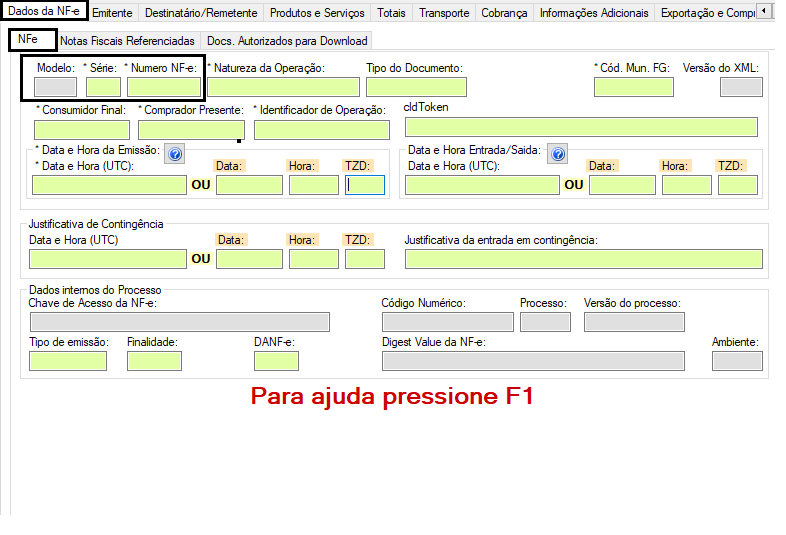Click the Ambiente field
The image size is (786, 535).
pos(737,361)
